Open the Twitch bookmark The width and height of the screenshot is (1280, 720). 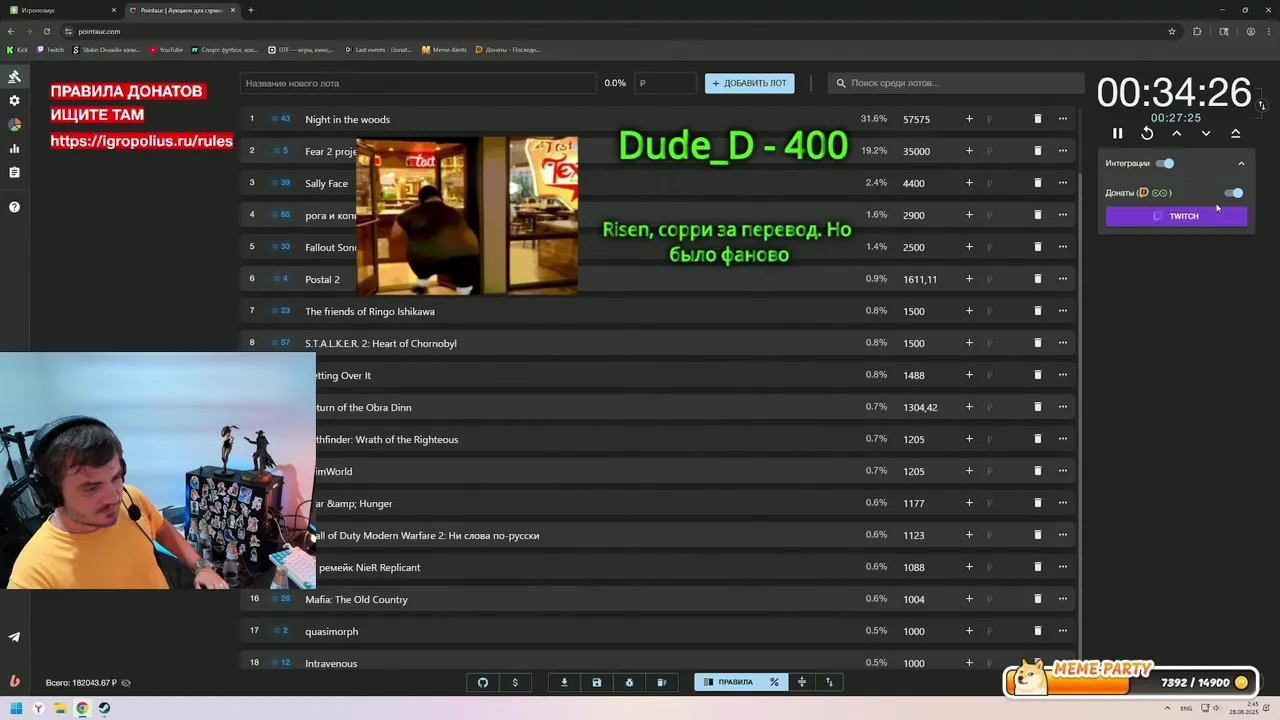pos(51,49)
